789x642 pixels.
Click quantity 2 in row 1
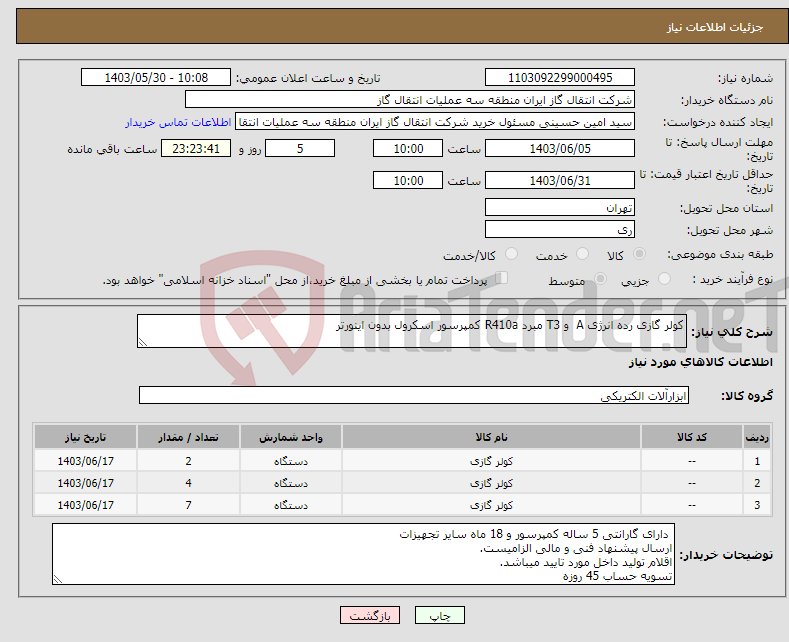[x=188, y=461]
